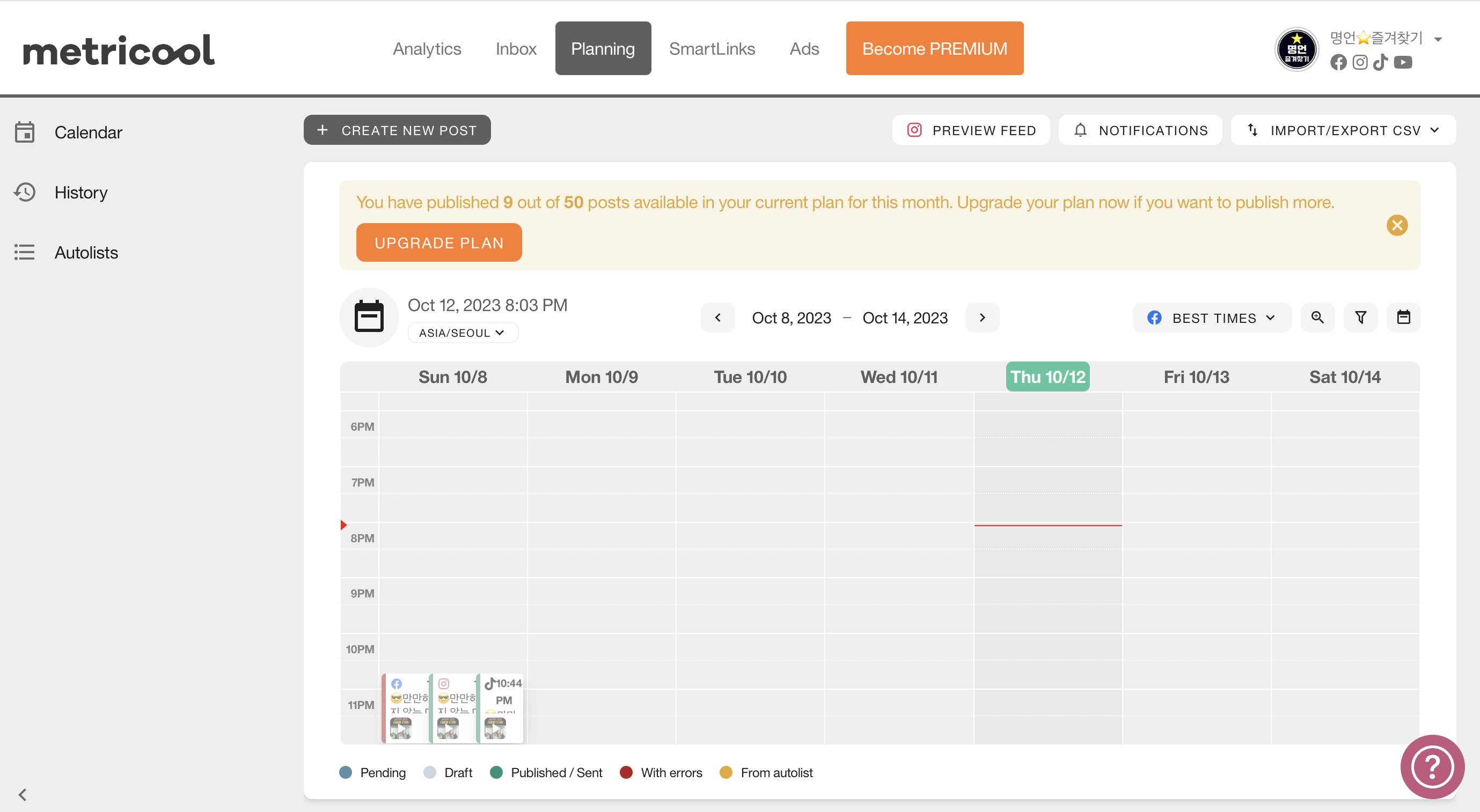Open the calendar filter funnel icon

click(1360, 318)
